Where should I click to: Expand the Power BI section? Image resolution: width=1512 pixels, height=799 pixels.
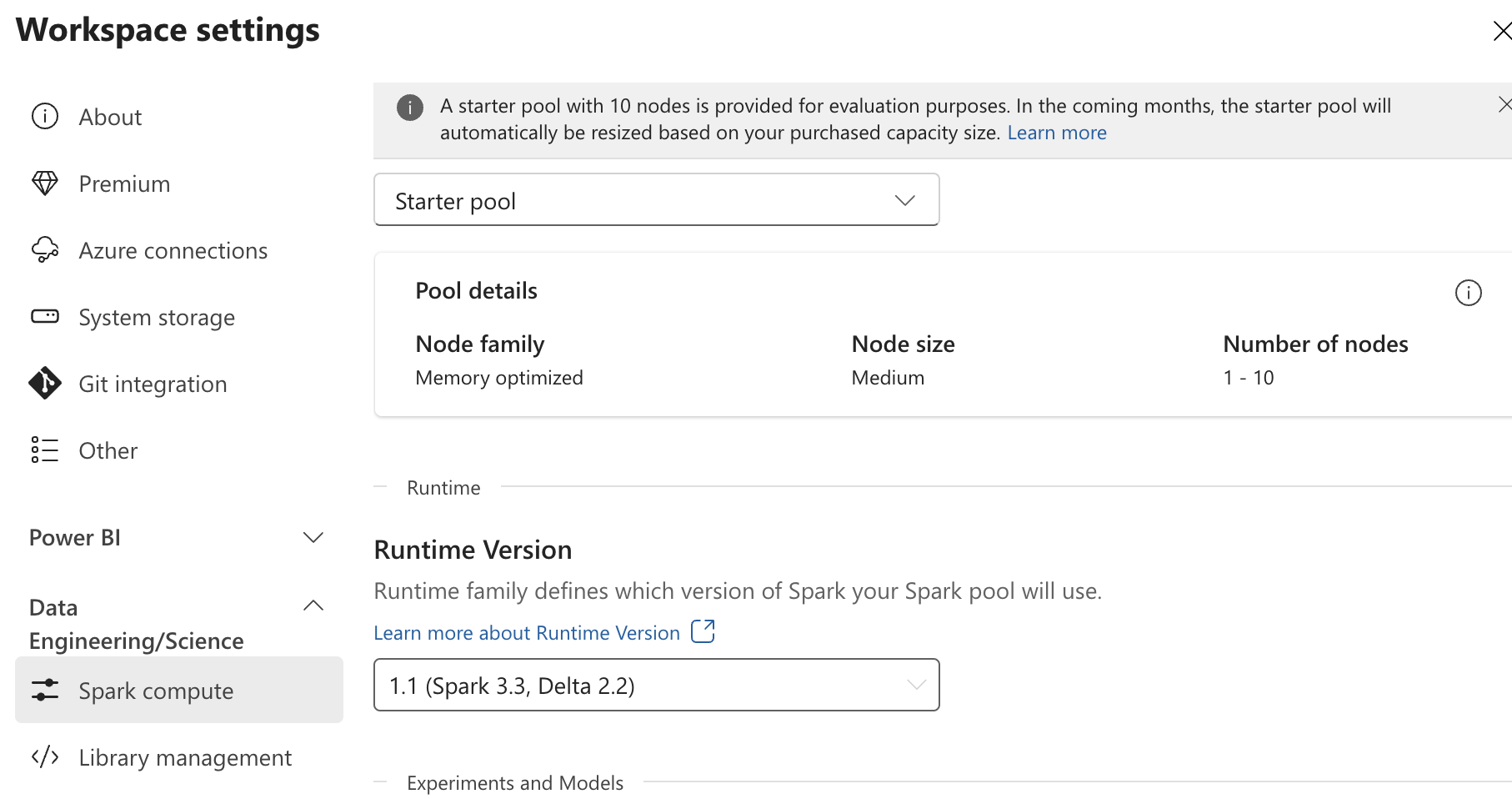coord(313,538)
